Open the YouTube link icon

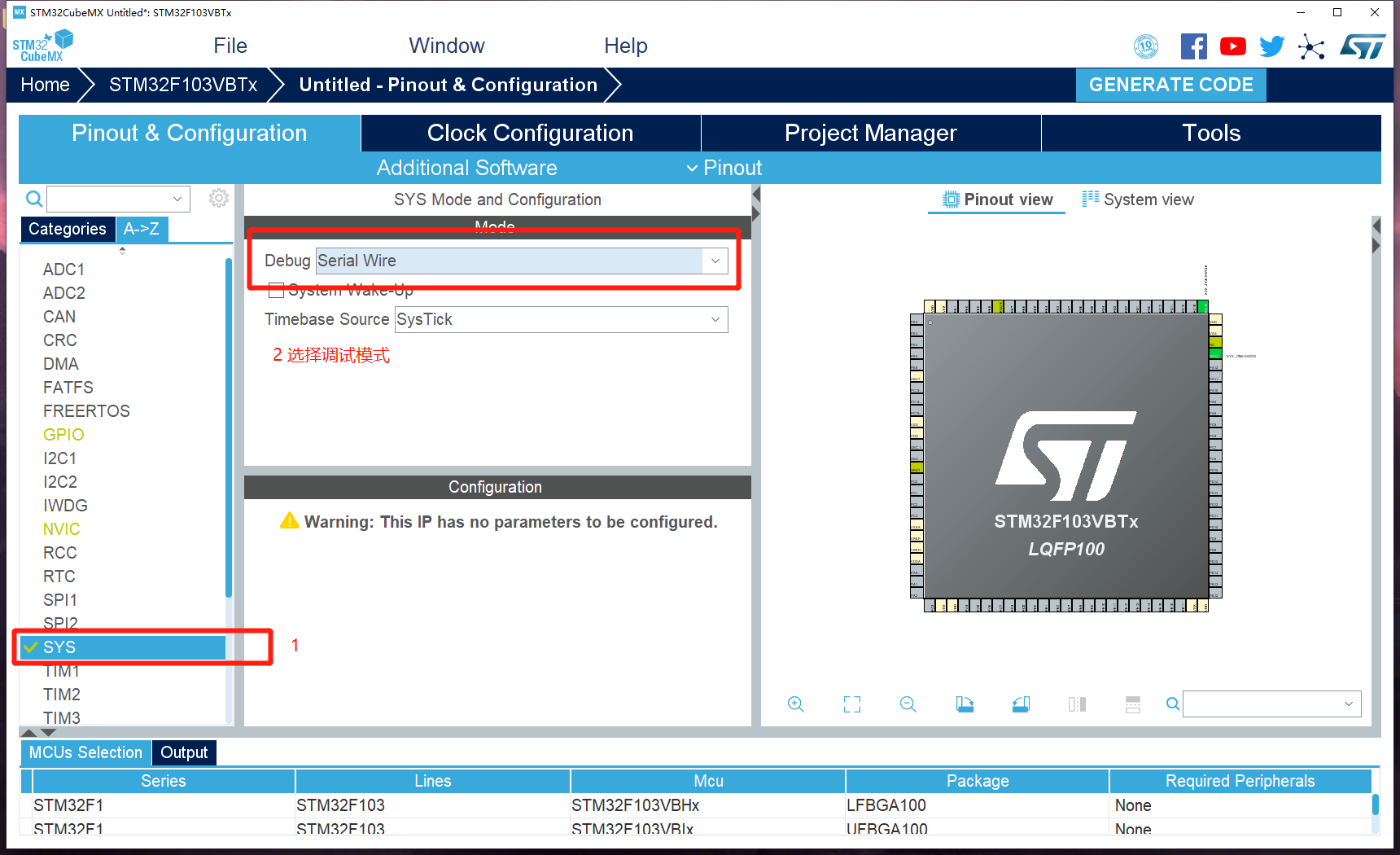[1233, 46]
